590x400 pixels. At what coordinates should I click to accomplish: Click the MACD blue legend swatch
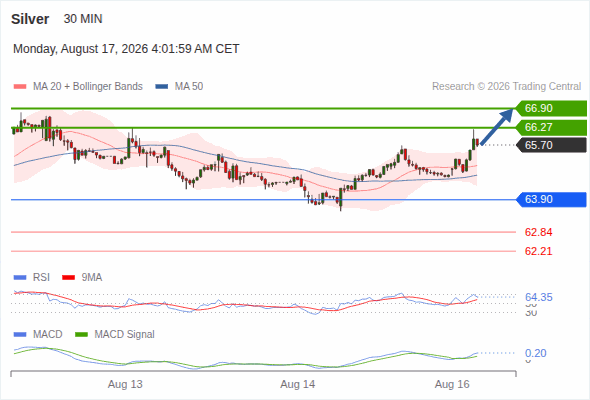coord(20,334)
